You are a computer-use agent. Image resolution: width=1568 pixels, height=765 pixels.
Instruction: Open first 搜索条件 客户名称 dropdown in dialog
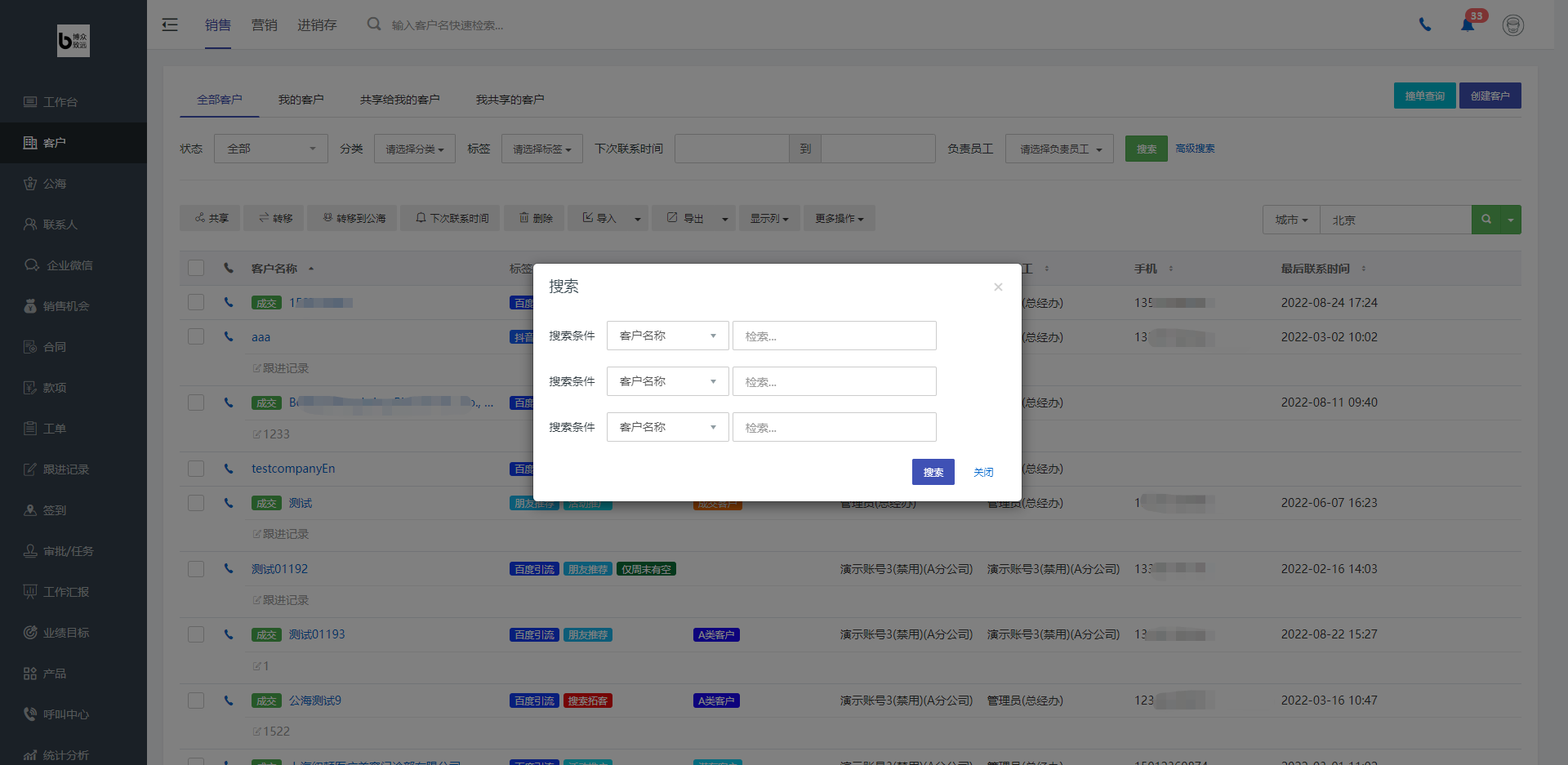[x=667, y=336]
